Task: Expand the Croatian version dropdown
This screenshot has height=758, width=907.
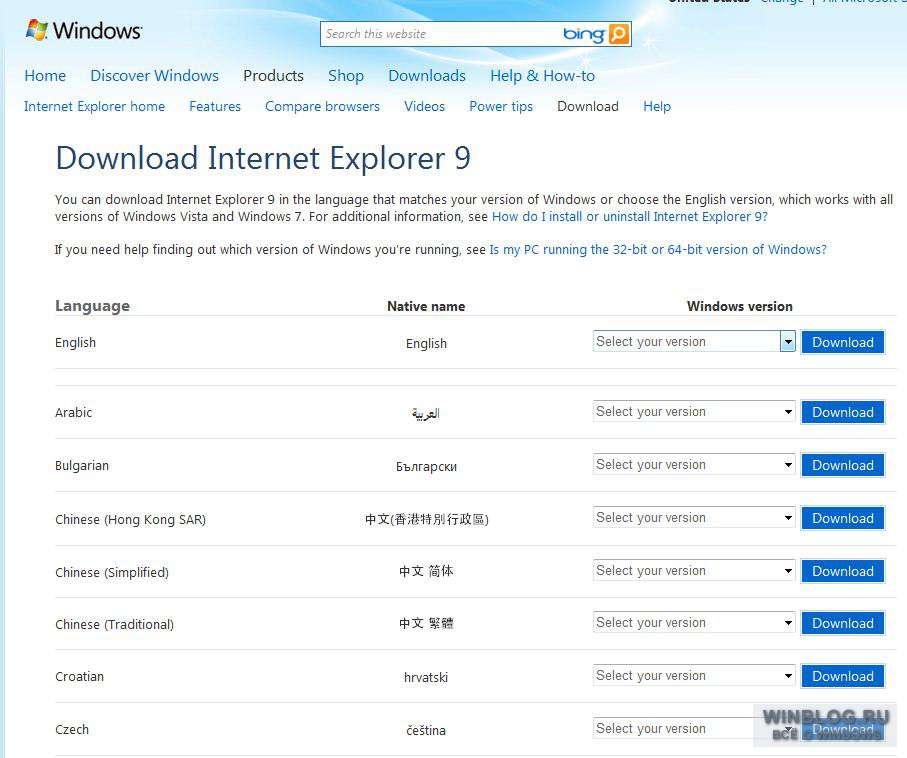Action: 694,675
